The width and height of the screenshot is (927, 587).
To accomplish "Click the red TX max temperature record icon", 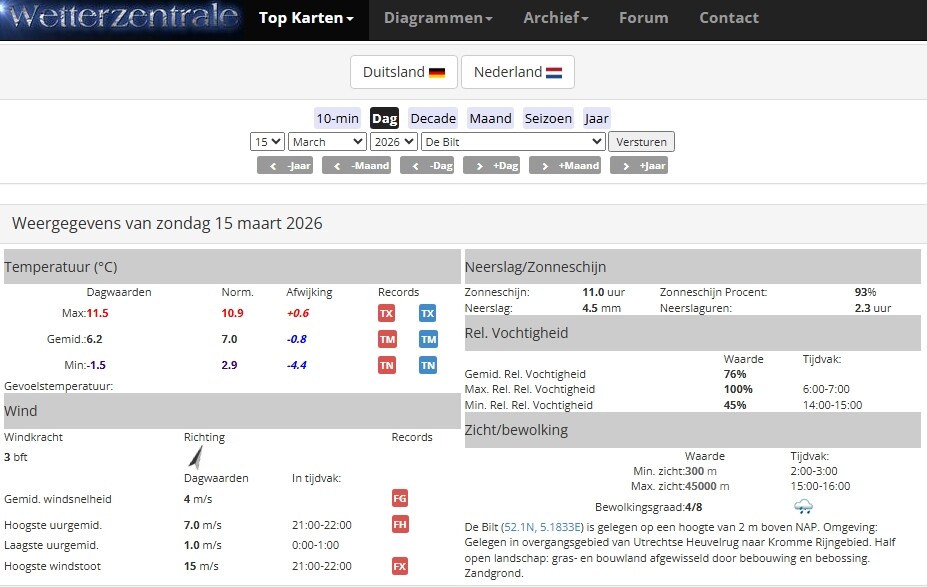I will tap(387, 313).
